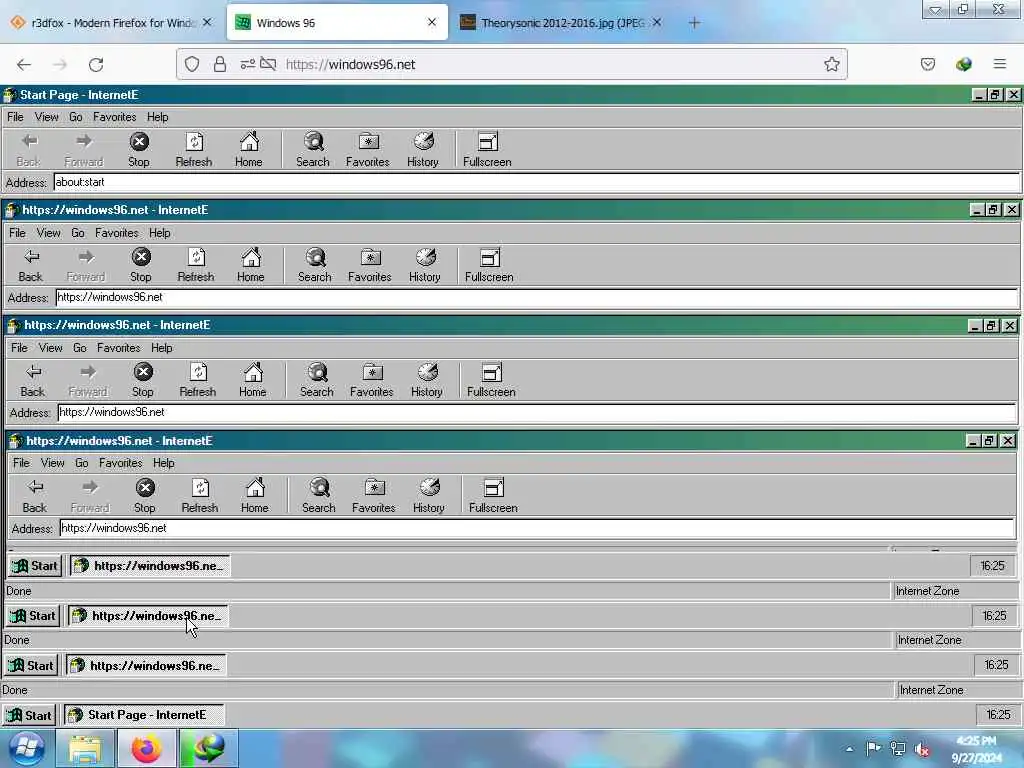Viewport: 1024px width, 768px height.
Task: Open History in the Start Page window
Action: (423, 150)
